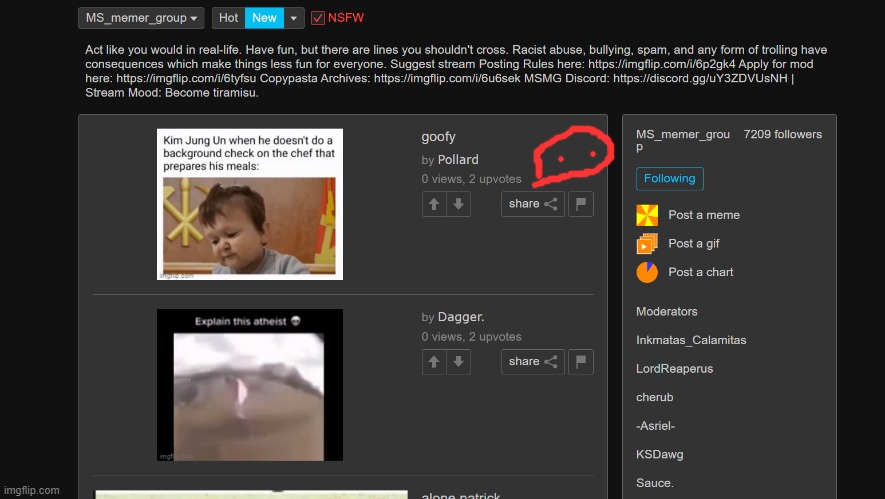
Task: Share the goofy meme by Pollard
Action: (x=533, y=204)
